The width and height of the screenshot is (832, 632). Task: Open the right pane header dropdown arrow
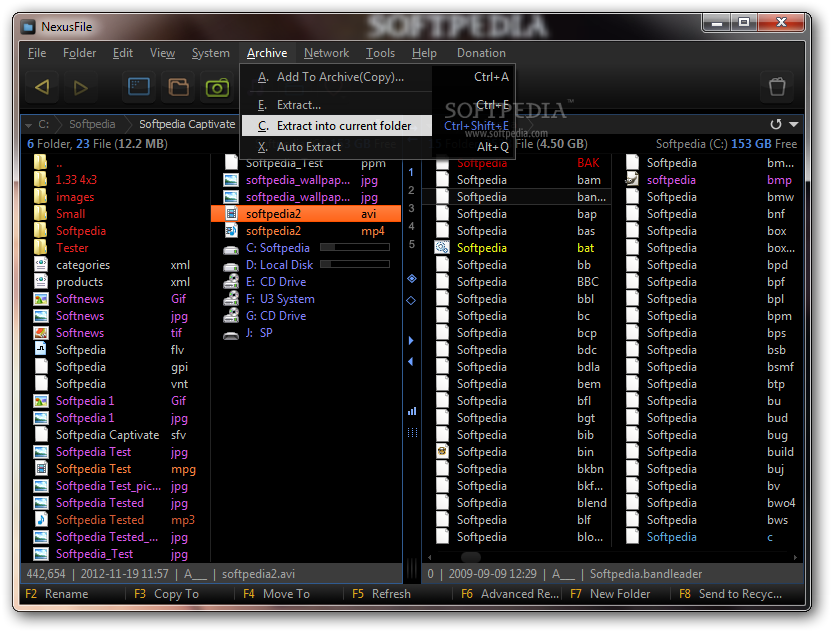coord(794,124)
